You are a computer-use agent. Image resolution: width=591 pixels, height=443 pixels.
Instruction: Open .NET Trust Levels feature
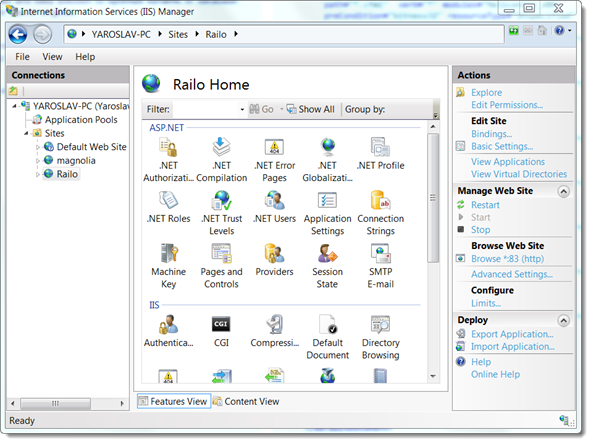222,213
